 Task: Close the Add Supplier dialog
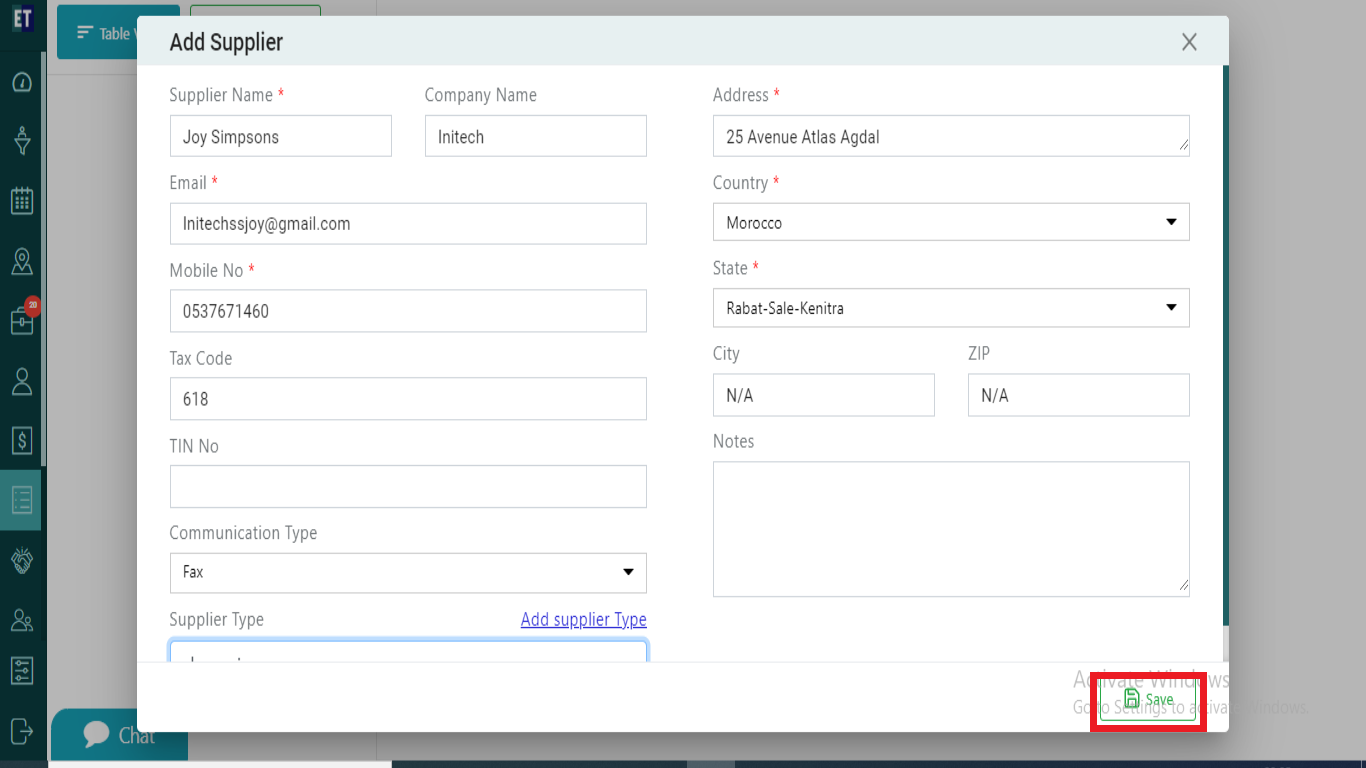pyautogui.click(x=1189, y=42)
